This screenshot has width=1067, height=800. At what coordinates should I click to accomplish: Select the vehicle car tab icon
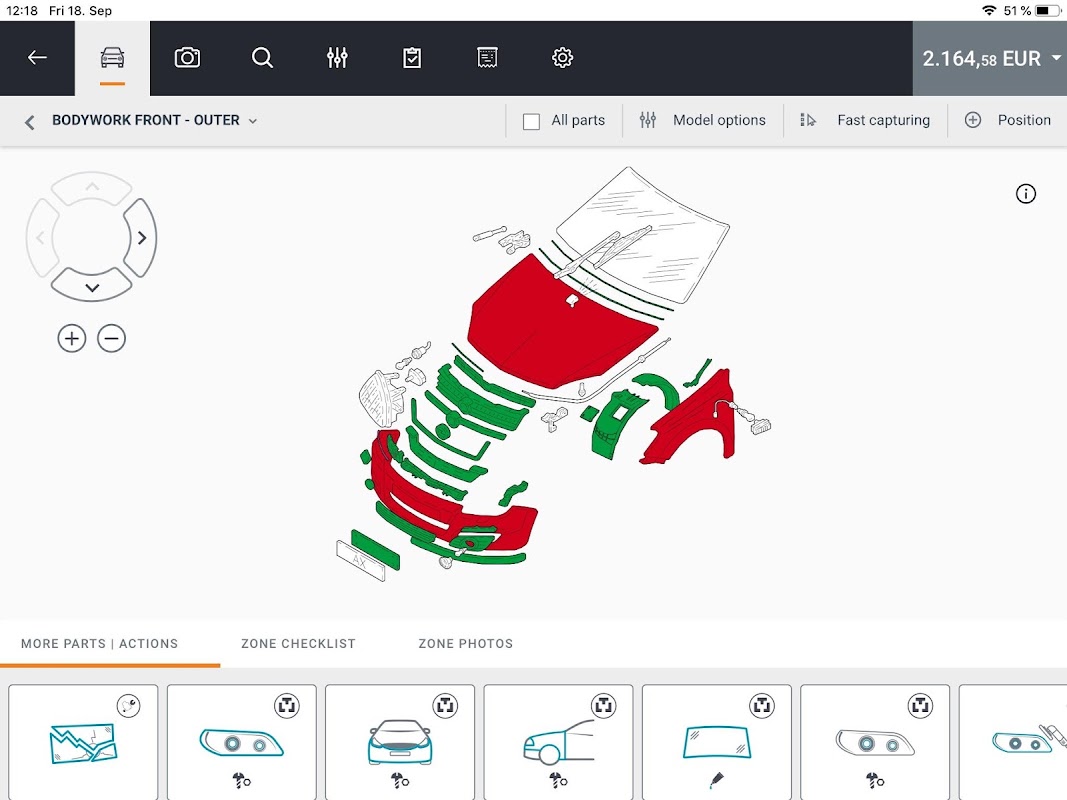[x=112, y=58]
